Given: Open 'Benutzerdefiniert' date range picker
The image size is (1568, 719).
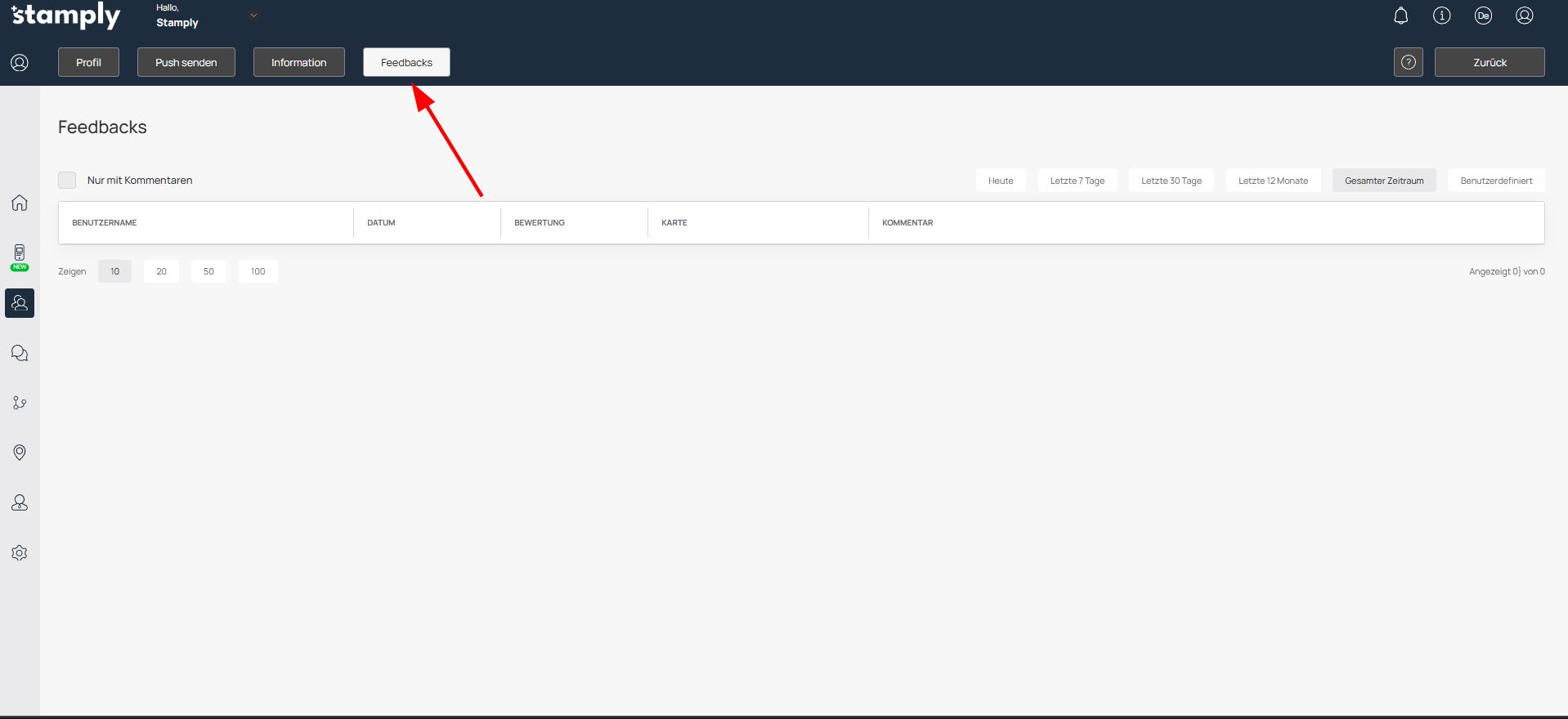Looking at the screenshot, I should pyautogui.click(x=1495, y=181).
